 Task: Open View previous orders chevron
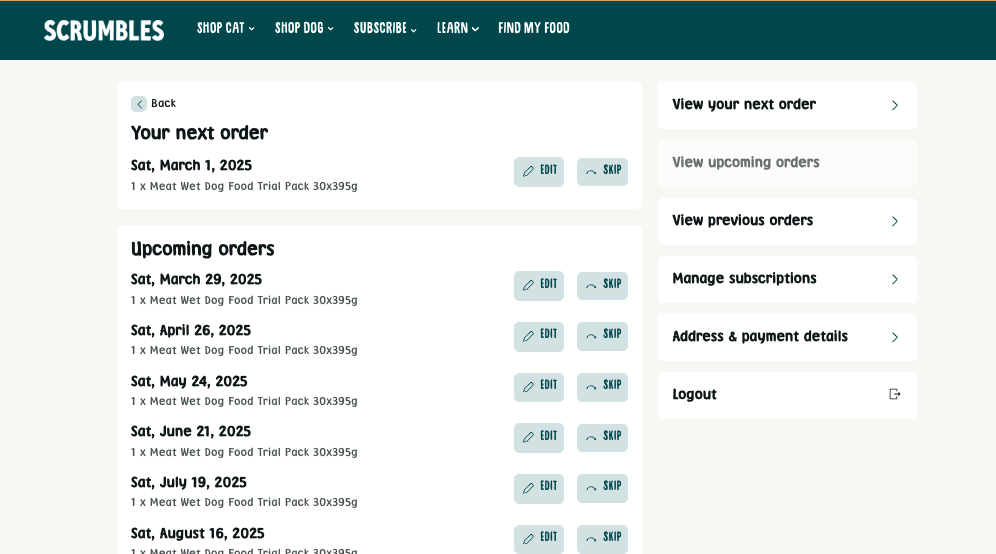tap(894, 221)
